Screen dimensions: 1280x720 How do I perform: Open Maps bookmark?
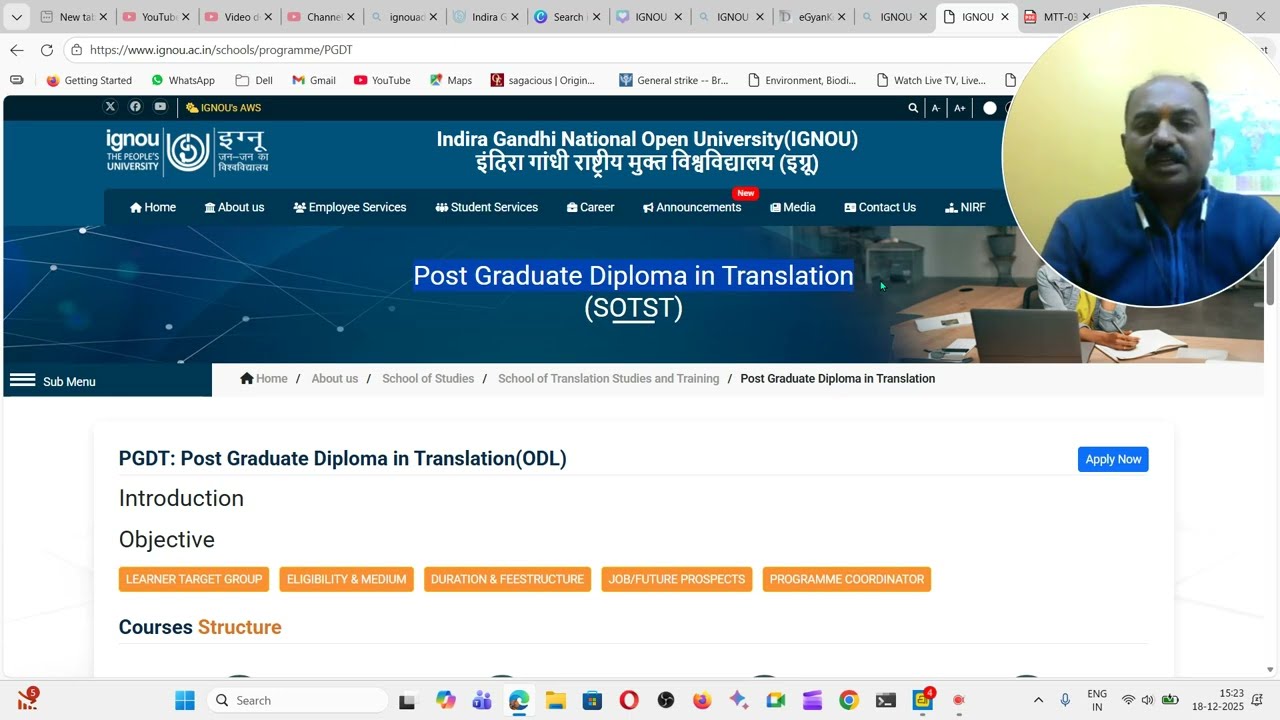click(x=451, y=80)
